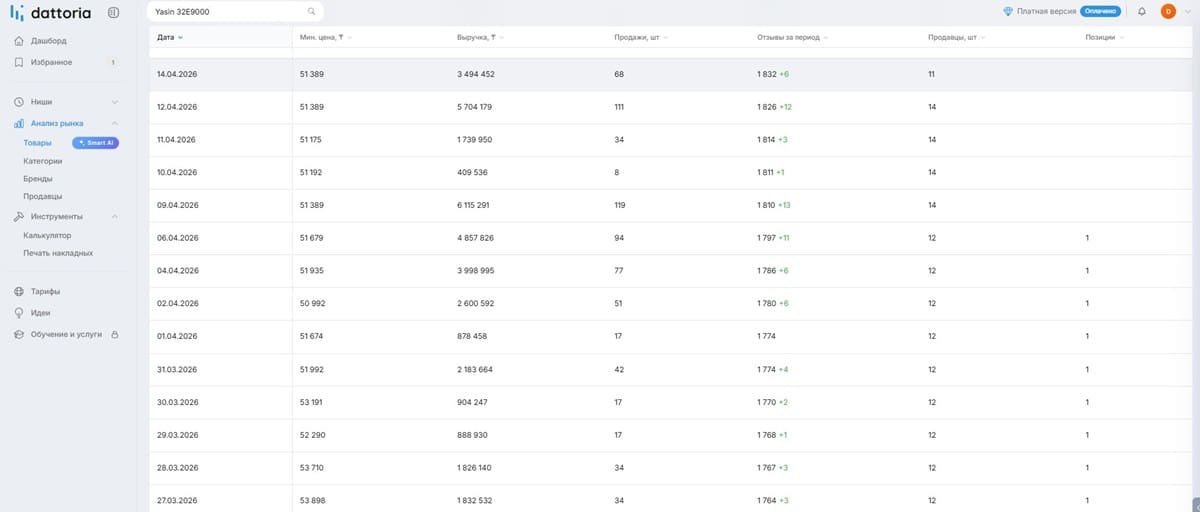The height and width of the screenshot is (512, 1200).
Task: Sort by Отзывы за период column
Action: coord(793,37)
